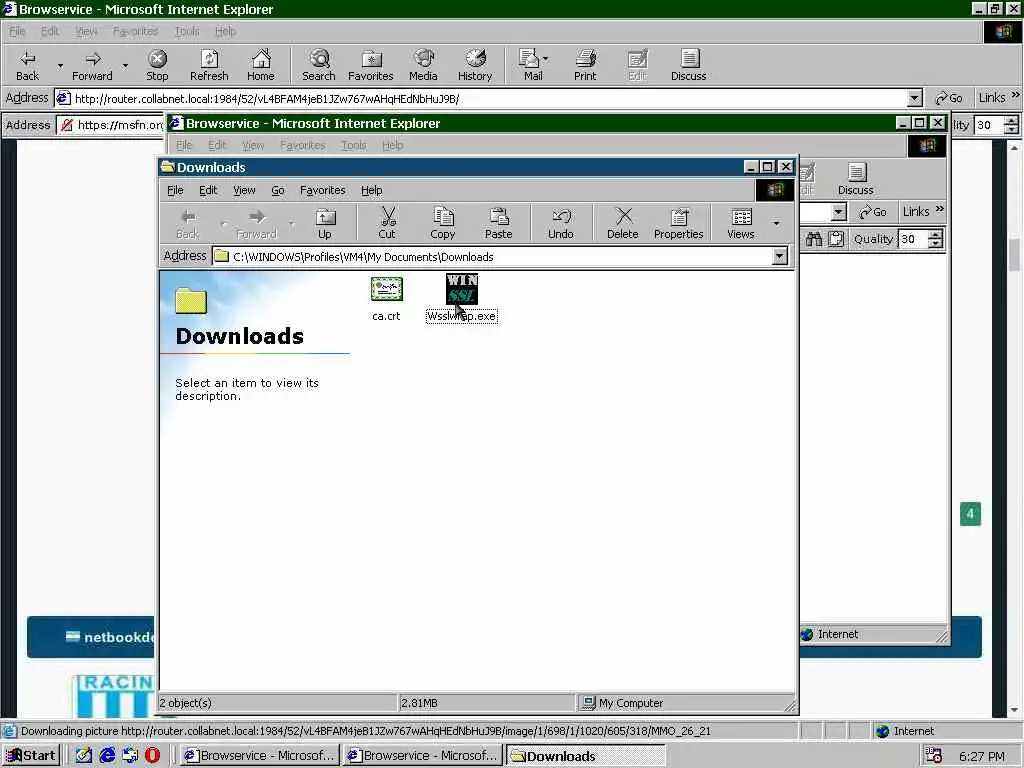Launch Internet Explorer from the quick launch bar

107,756
